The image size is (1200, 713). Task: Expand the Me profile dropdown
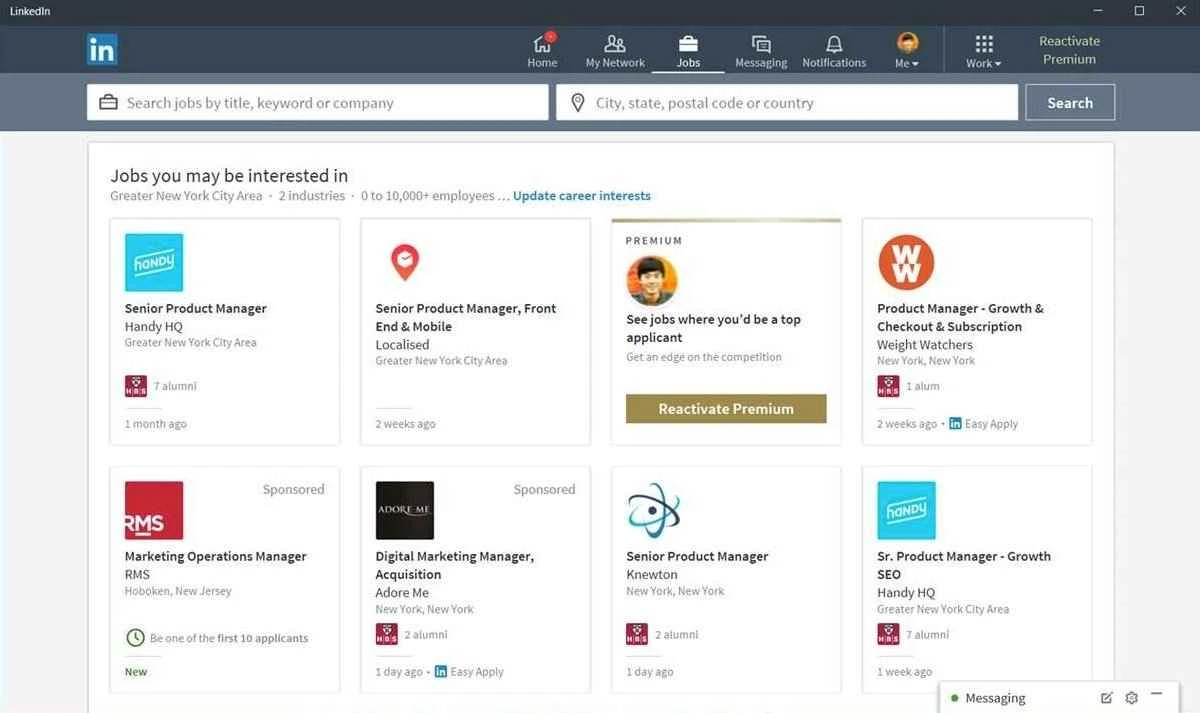[x=907, y=50]
